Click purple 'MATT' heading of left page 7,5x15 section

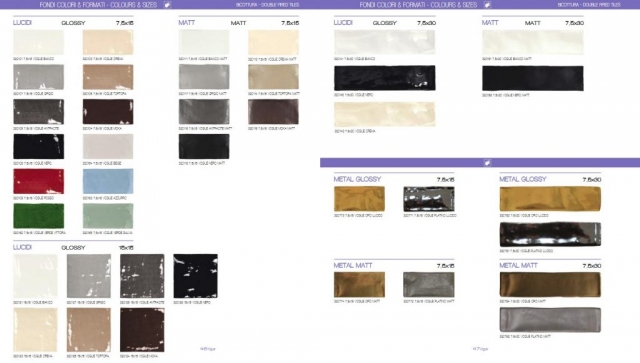click(187, 23)
